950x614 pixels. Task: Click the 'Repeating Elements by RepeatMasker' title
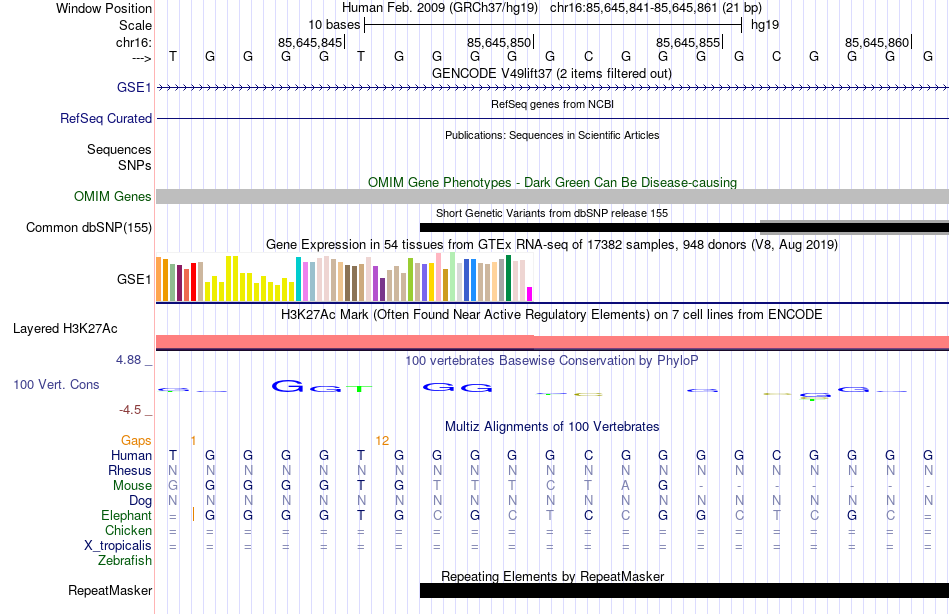tap(553, 576)
